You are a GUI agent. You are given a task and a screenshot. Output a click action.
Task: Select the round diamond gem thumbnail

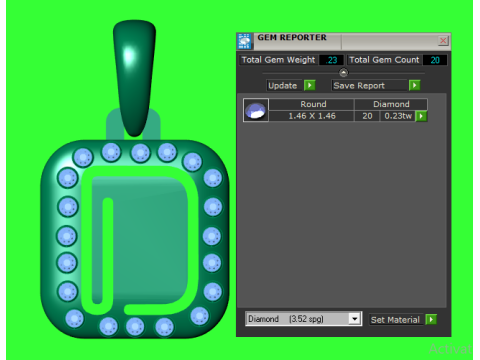click(256, 110)
